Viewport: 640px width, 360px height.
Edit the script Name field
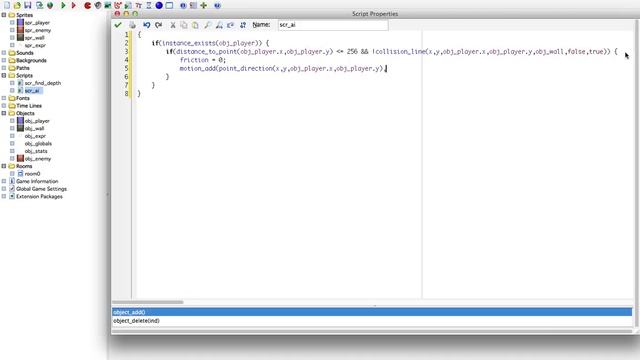point(333,25)
